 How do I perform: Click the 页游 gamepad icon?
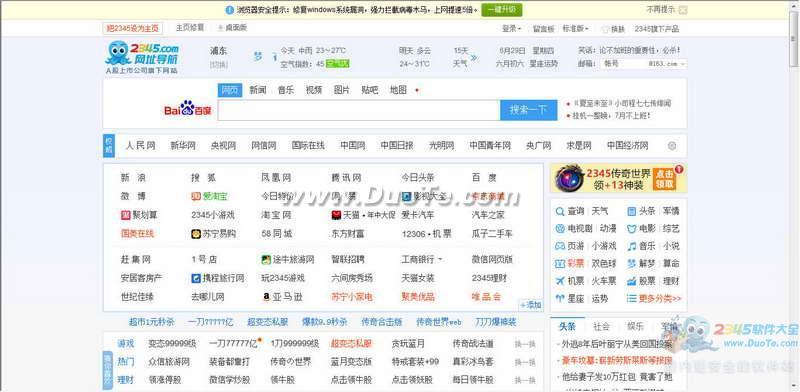pyautogui.click(x=560, y=246)
